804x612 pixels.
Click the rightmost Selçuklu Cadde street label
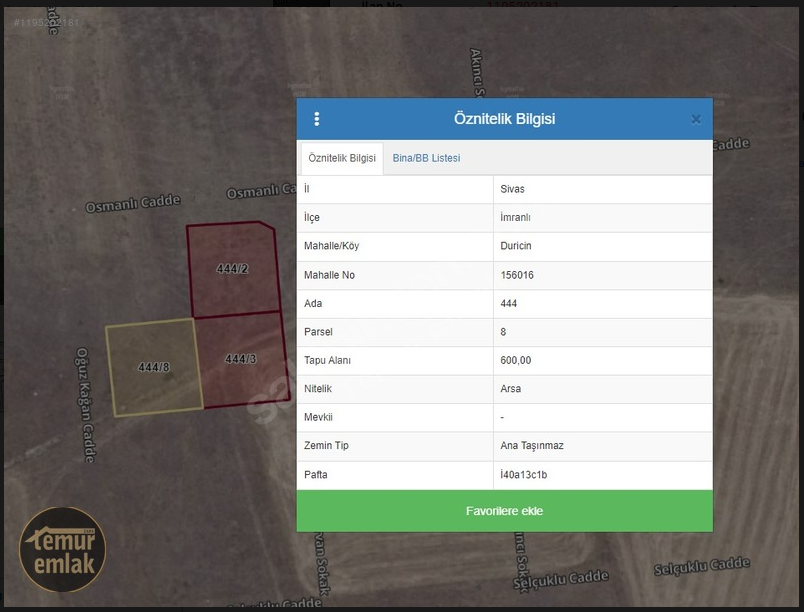pyautogui.click(x=701, y=568)
